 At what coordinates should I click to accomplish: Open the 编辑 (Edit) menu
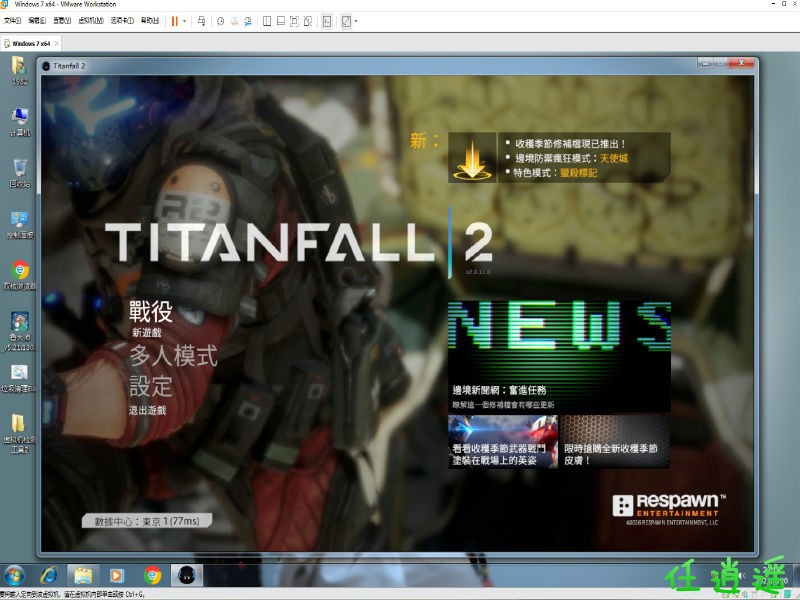coord(37,20)
